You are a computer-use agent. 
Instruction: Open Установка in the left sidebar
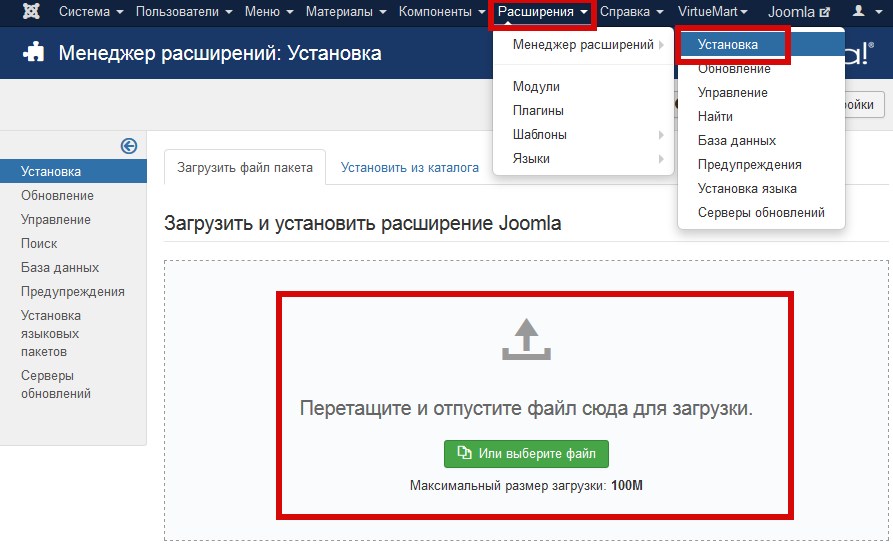click(73, 171)
